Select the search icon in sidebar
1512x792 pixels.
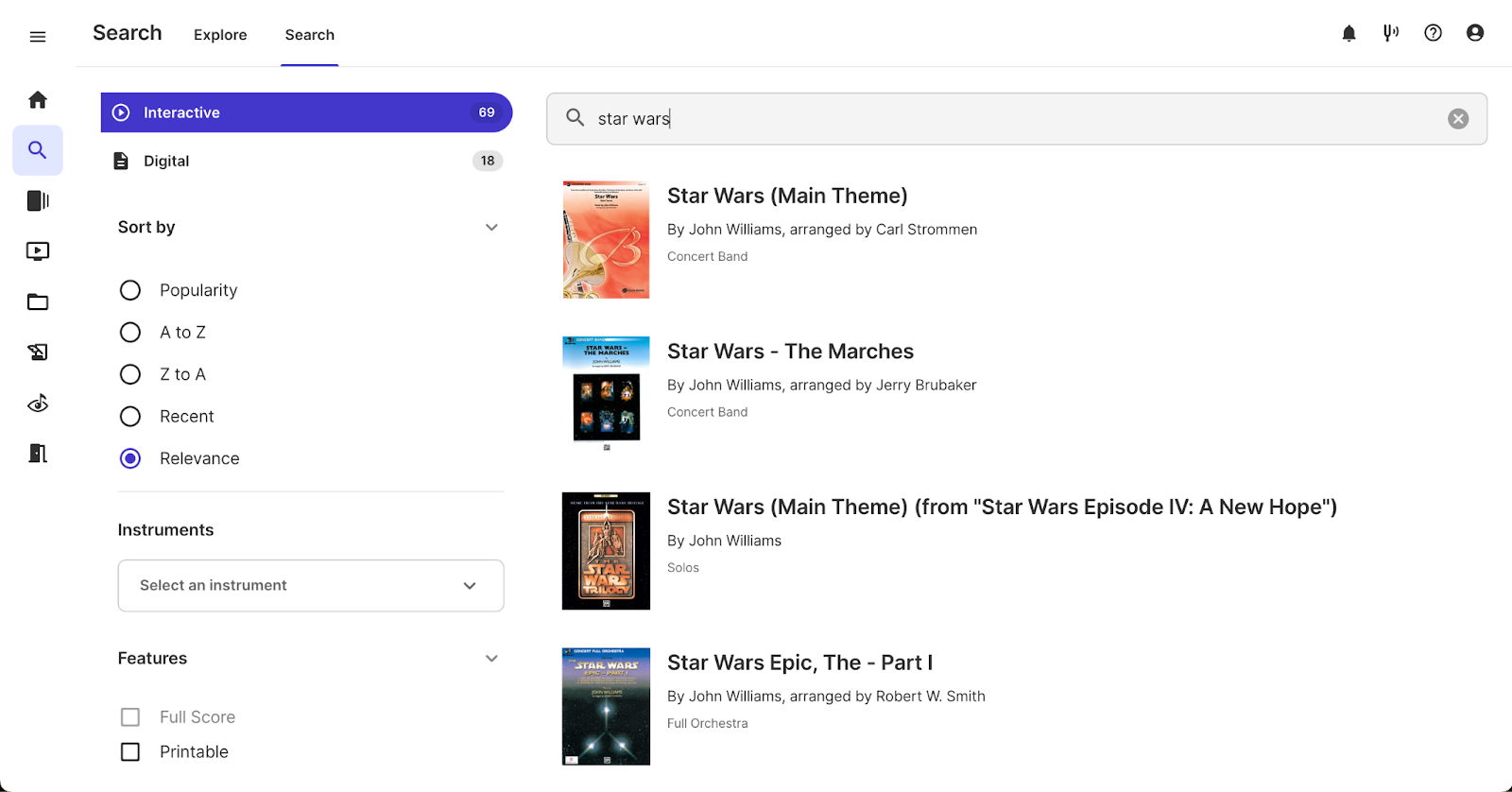(x=38, y=150)
